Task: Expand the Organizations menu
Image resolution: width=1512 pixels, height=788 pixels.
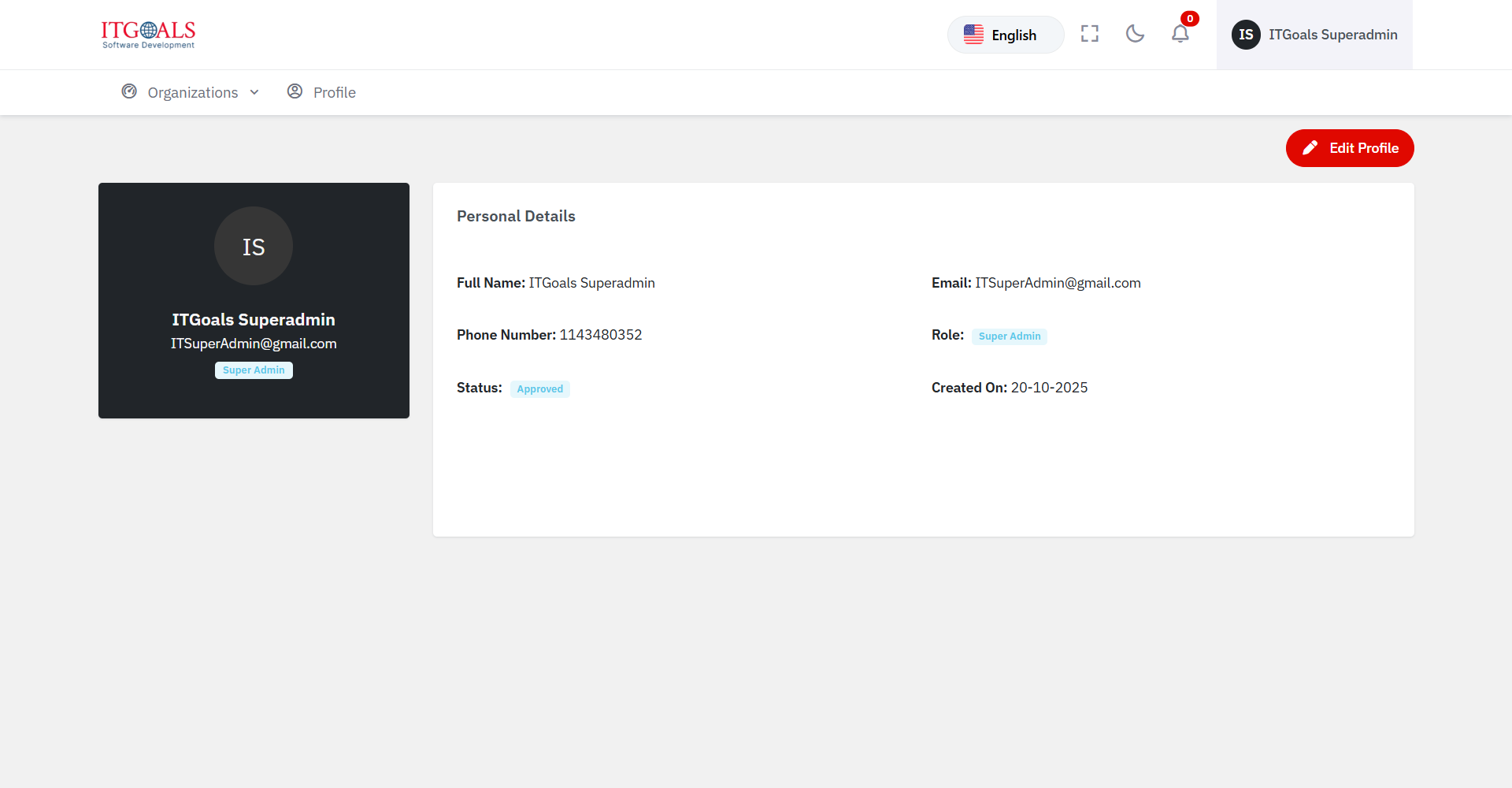Action: tap(192, 92)
